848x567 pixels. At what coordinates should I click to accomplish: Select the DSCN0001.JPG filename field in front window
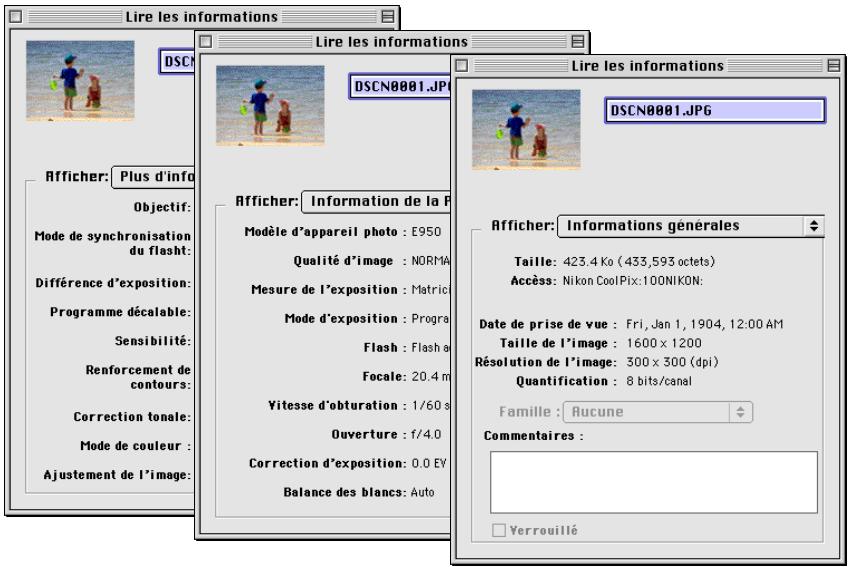tap(715, 111)
